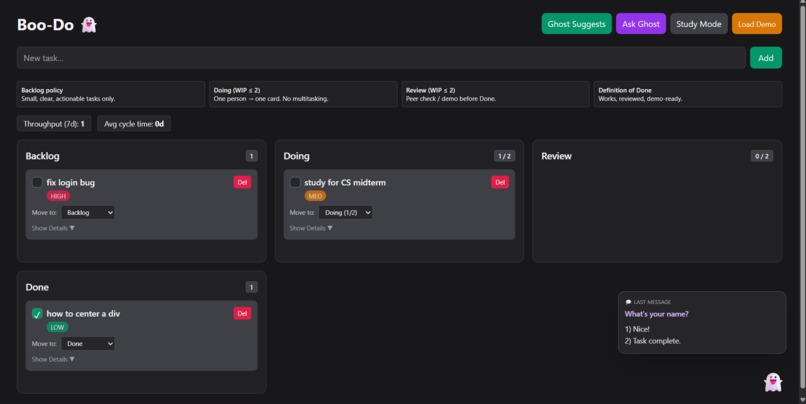Screen dimensions: 806x404
Task: Click 'What's your name?' message
Action: coord(656,314)
